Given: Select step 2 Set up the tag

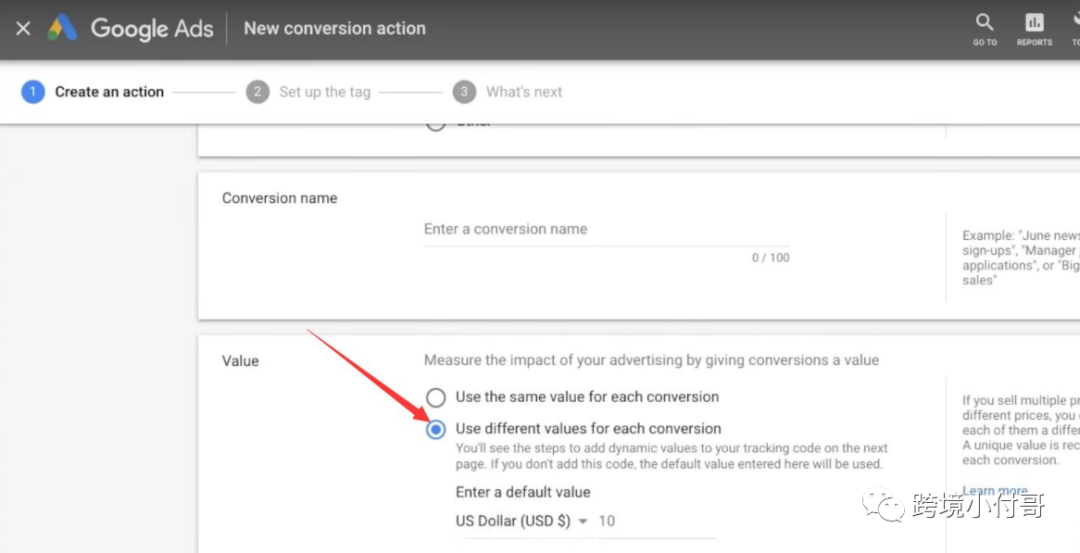Looking at the screenshot, I should pyautogui.click(x=309, y=92).
